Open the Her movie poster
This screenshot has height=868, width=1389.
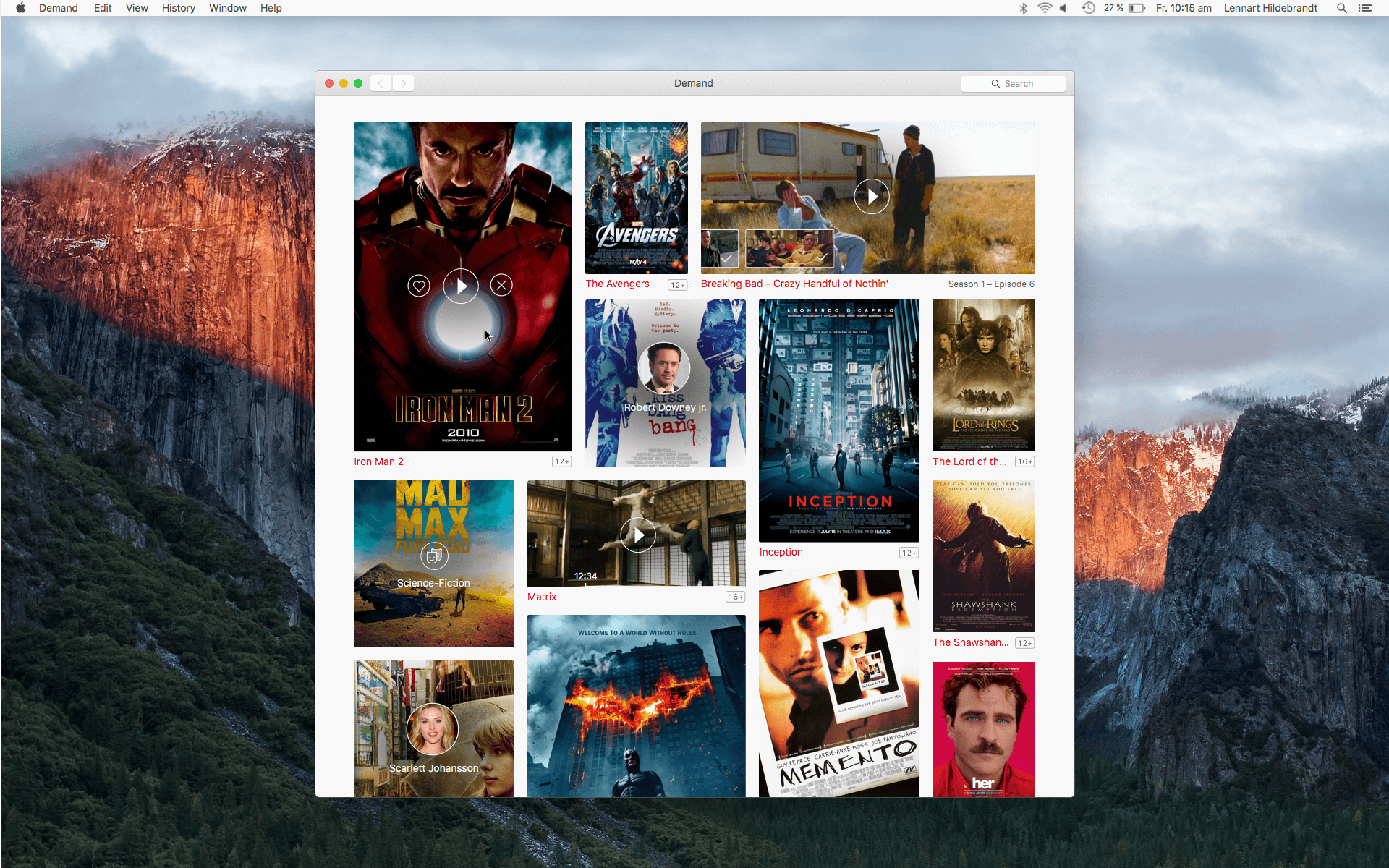pos(984,729)
